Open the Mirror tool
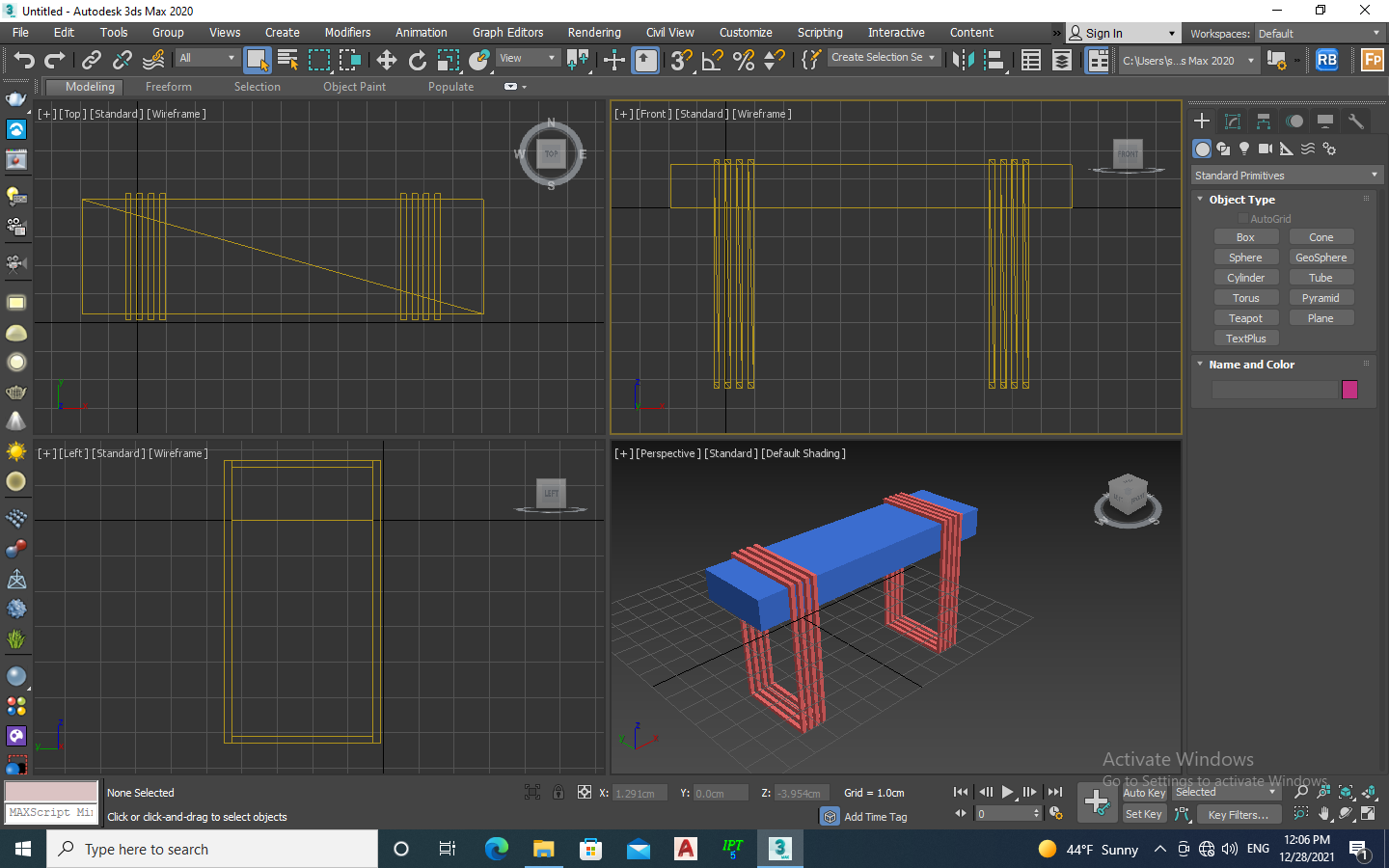The image size is (1389, 868). click(x=962, y=60)
